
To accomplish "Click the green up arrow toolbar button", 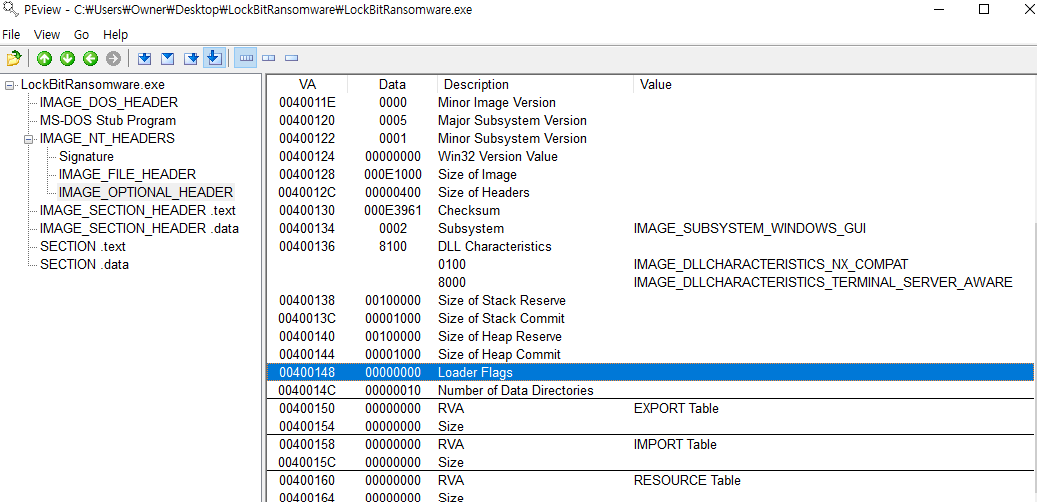I will (x=44, y=59).
